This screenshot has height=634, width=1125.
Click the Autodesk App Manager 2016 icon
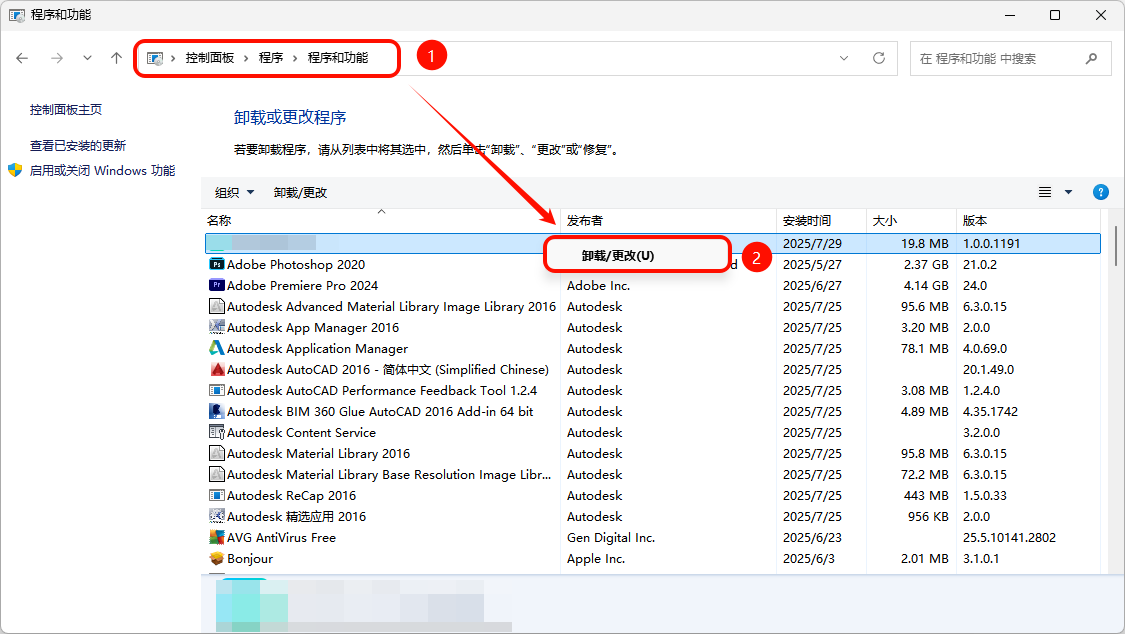coord(217,327)
